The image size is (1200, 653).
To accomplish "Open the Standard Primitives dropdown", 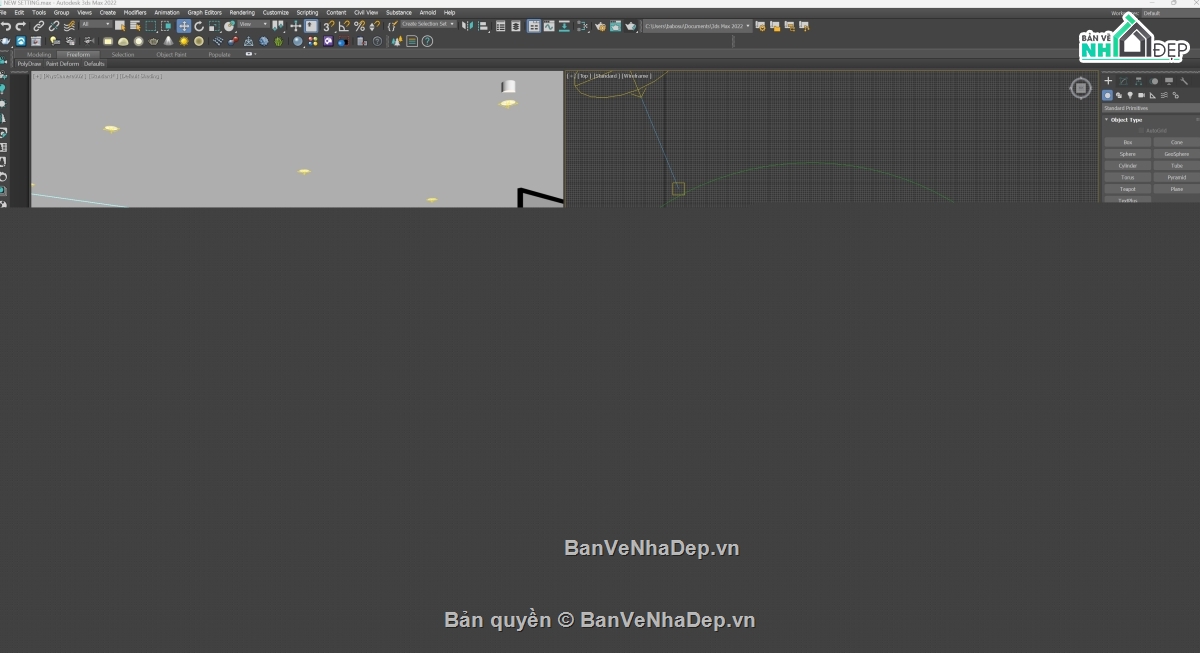I will (x=1150, y=107).
